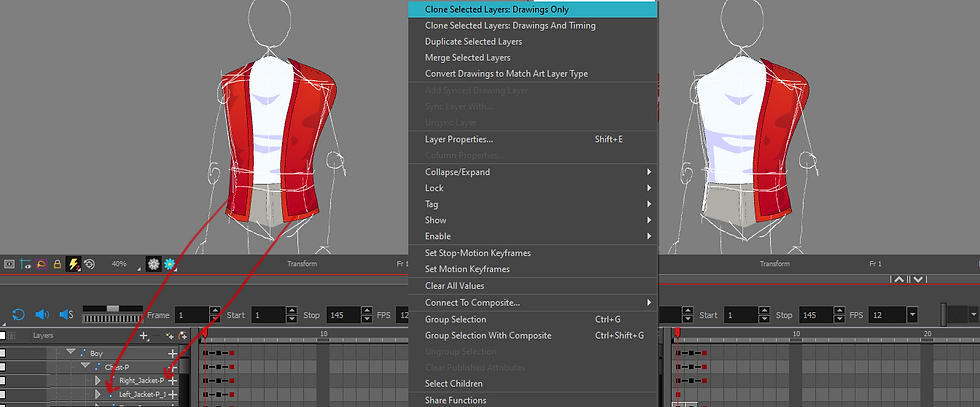Click the minus delete layer icon
The image size is (980, 407).
click(x=157, y=336)
